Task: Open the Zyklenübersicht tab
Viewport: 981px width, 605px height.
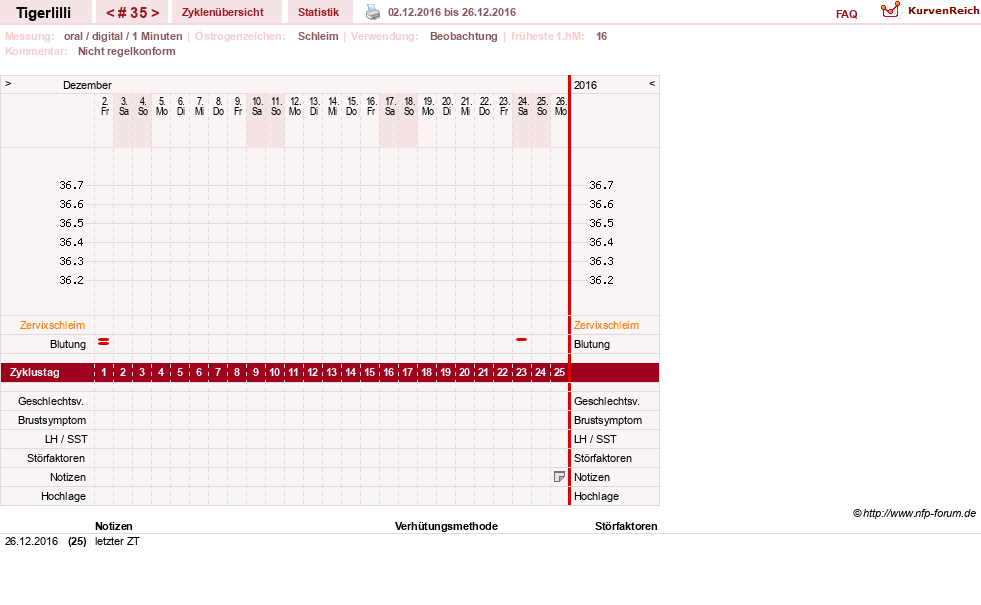Action: (x=223, y=12)
